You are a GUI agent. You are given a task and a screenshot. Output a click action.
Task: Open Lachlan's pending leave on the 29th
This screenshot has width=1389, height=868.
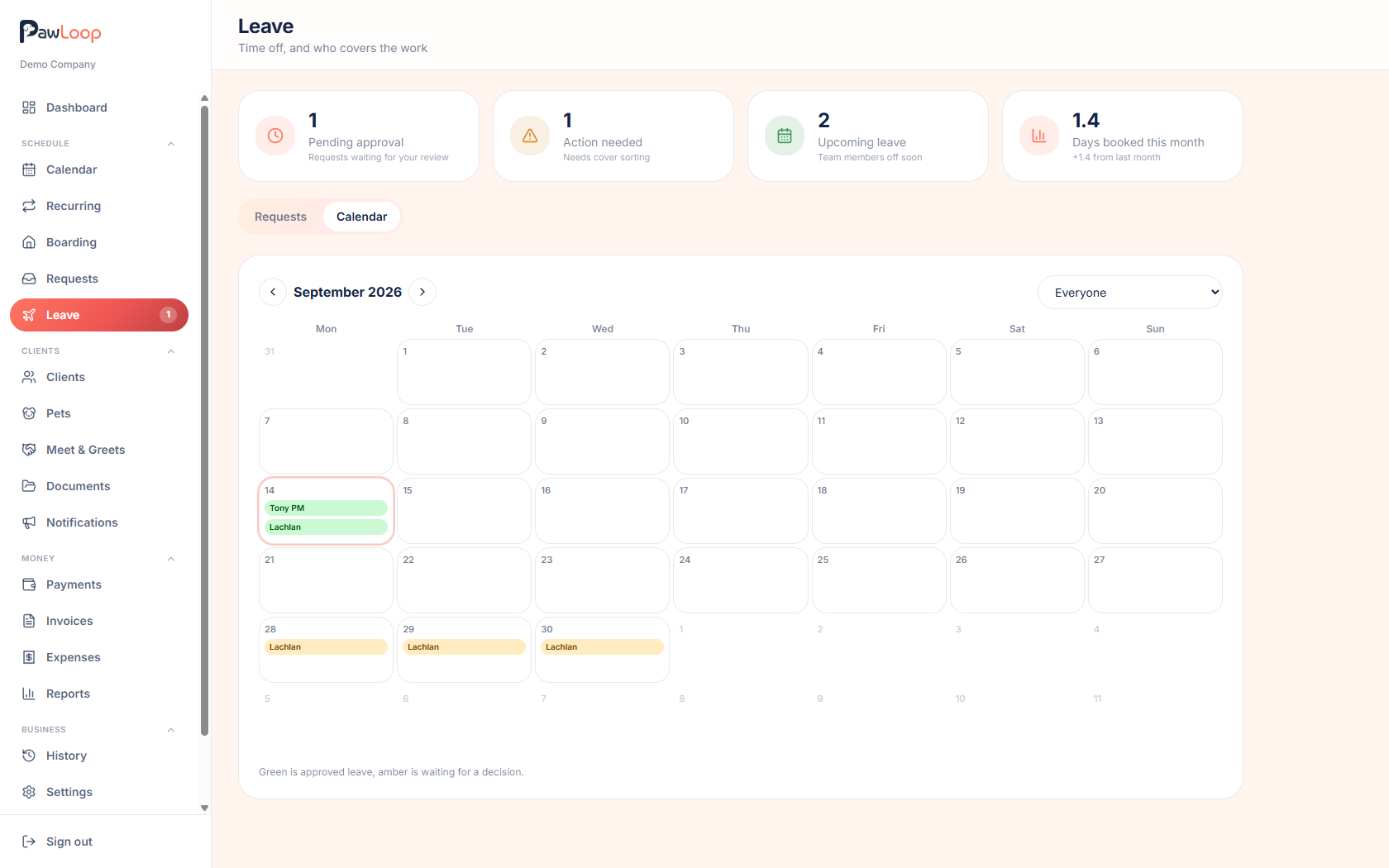click(464, 647)
